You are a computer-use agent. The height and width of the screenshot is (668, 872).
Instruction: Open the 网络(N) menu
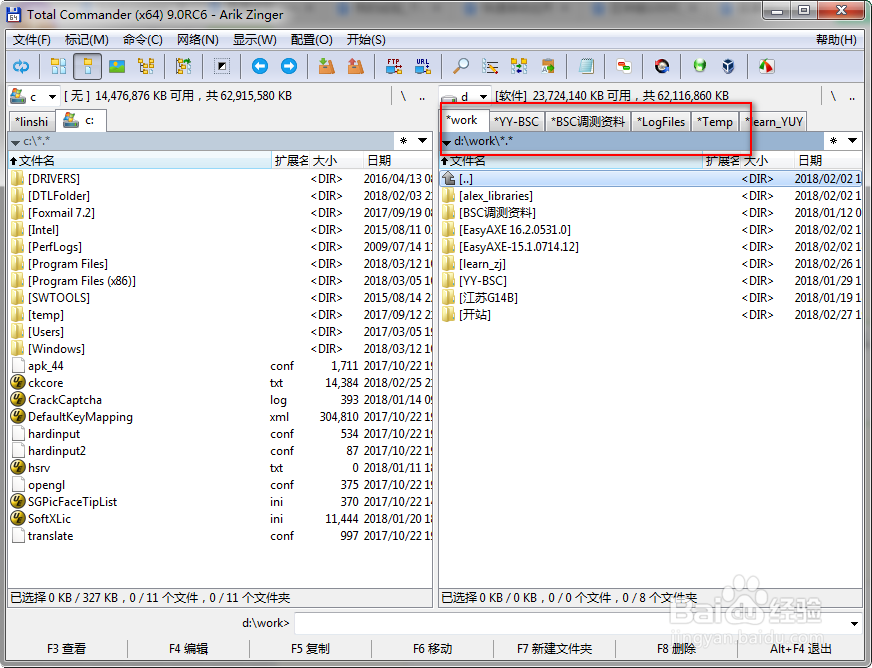197,40
